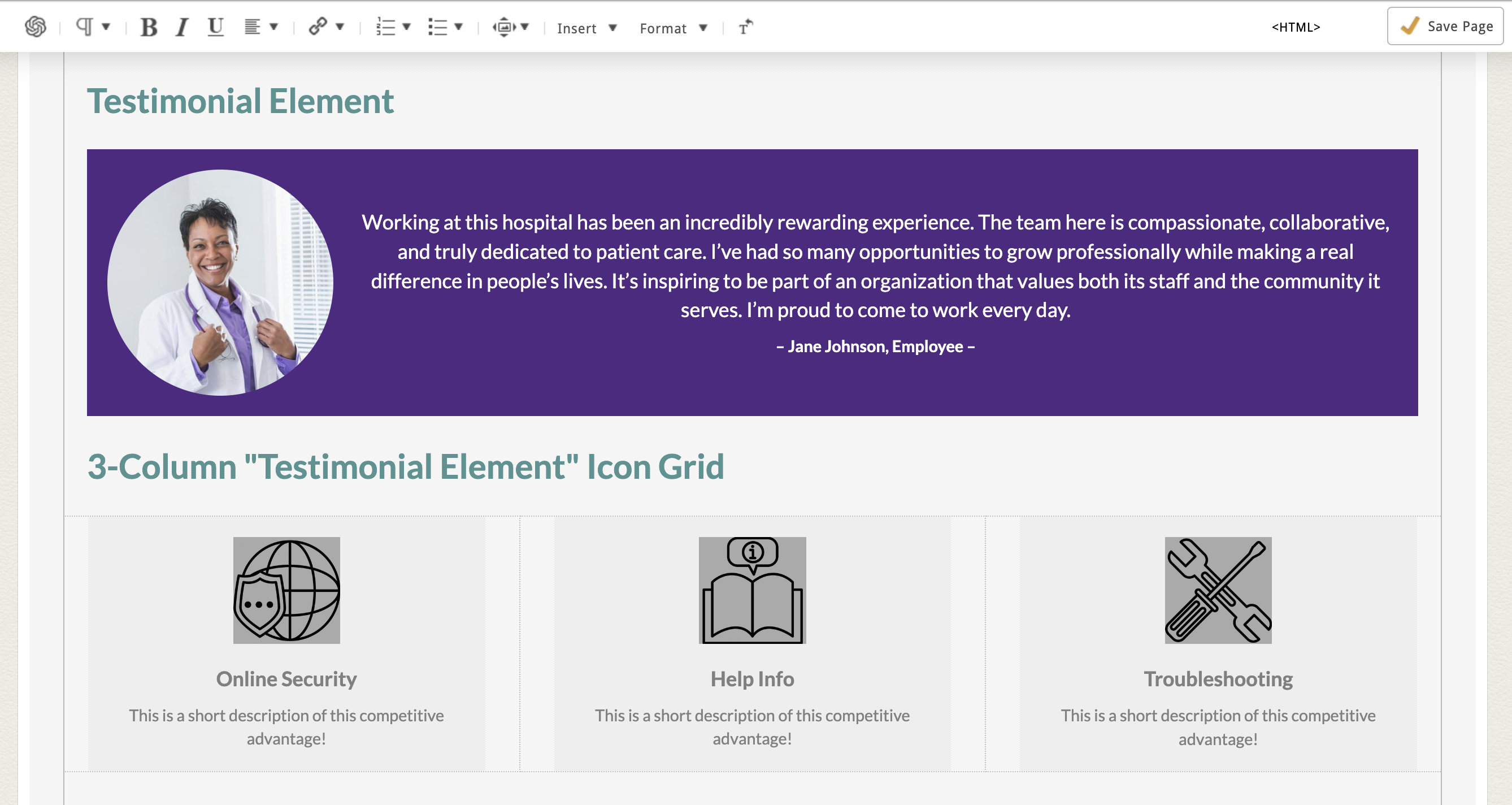This screenshot has height=805, width=1512.
Task: Switch to HTML source view
Action: click(x=1296, y=27)
